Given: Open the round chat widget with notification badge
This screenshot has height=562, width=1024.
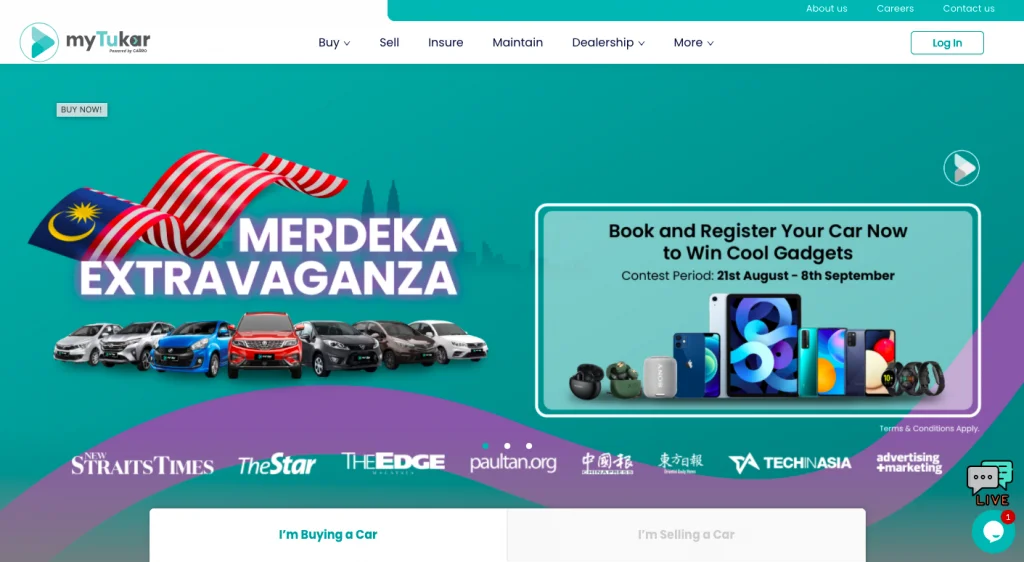Looking at the screenshot, I should (993, 531).
